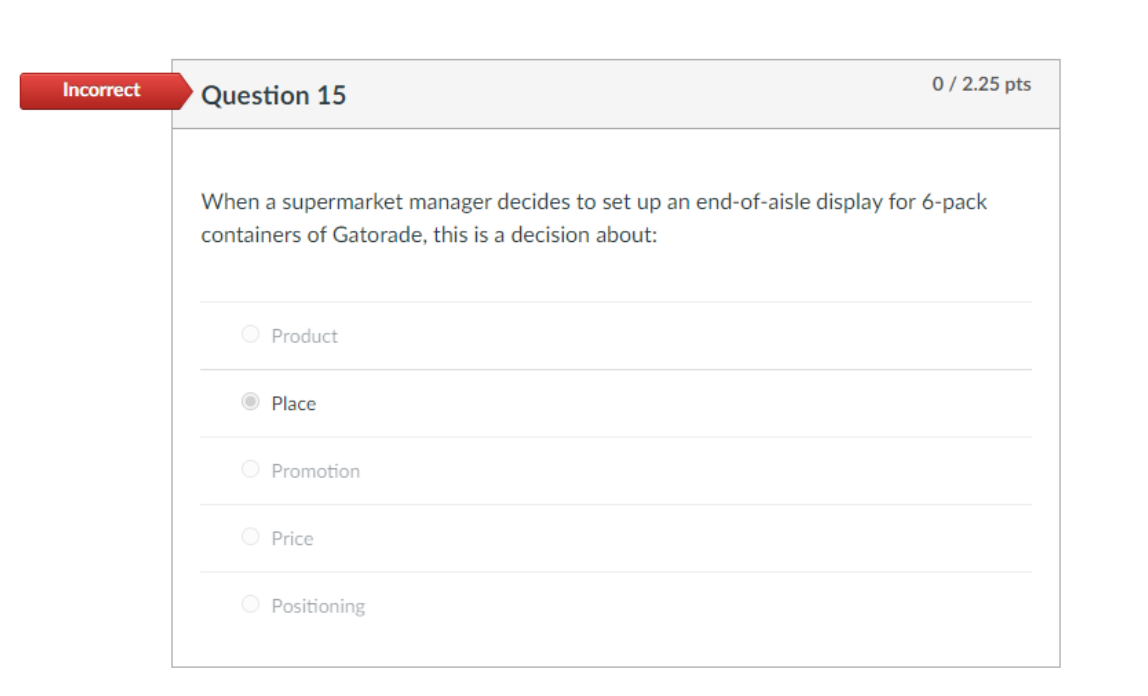Click the "Promotion" answer label text

315,471
